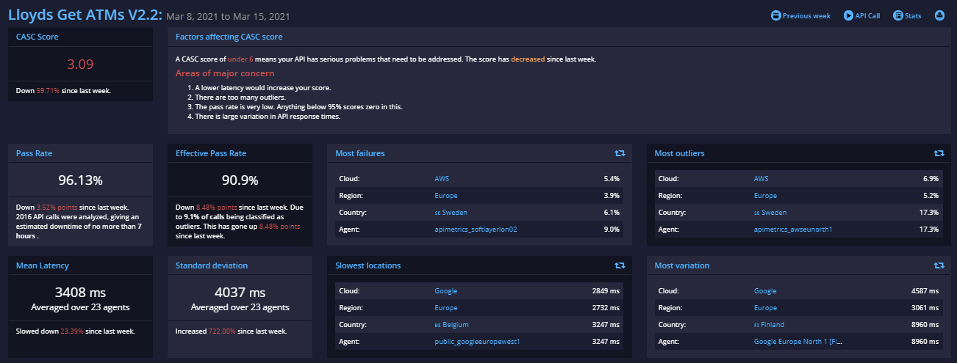
Task: Click the 9.0% agent failure value
Action: point(612,230)
